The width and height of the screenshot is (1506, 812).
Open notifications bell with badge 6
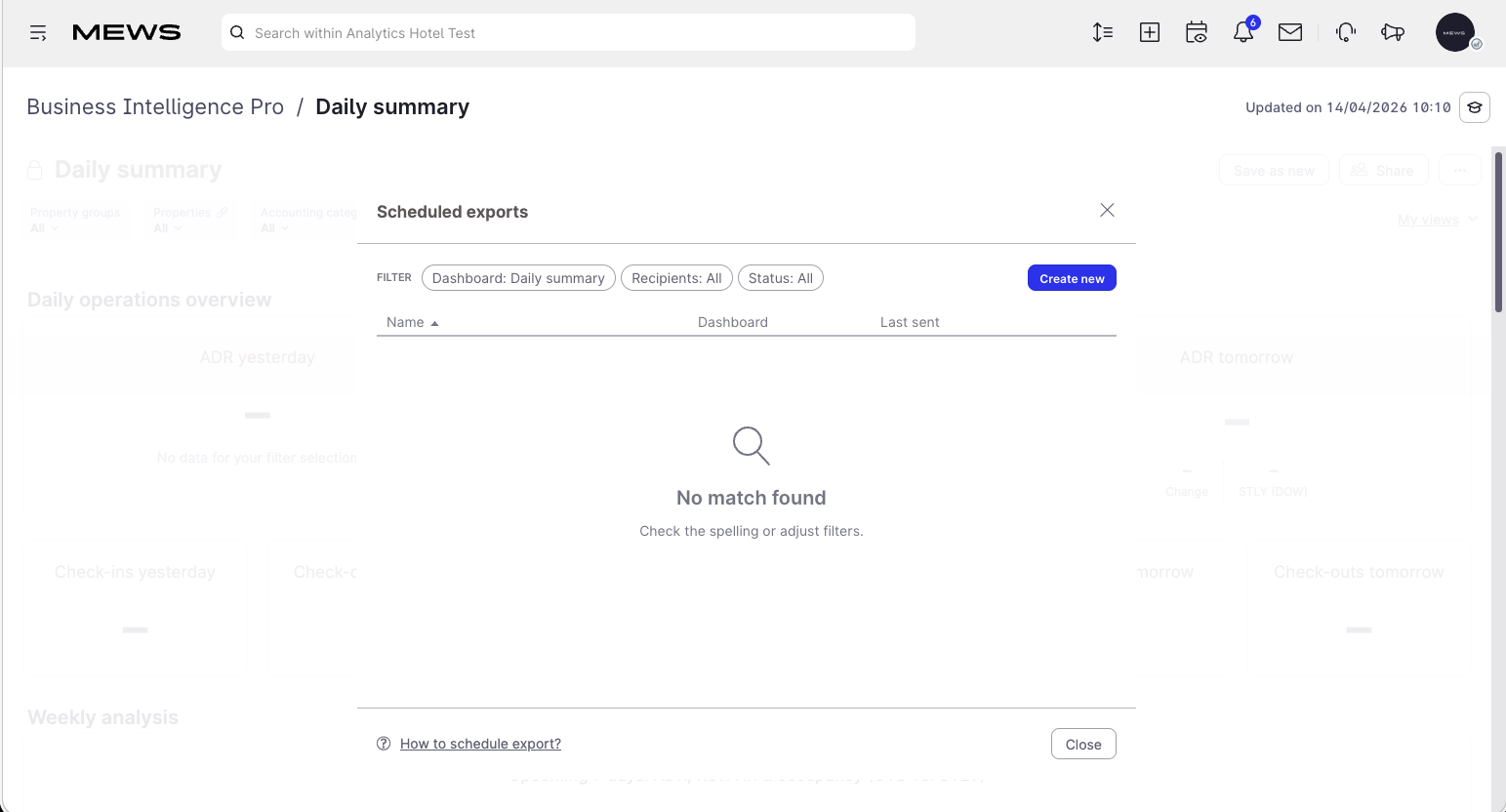1243,32
